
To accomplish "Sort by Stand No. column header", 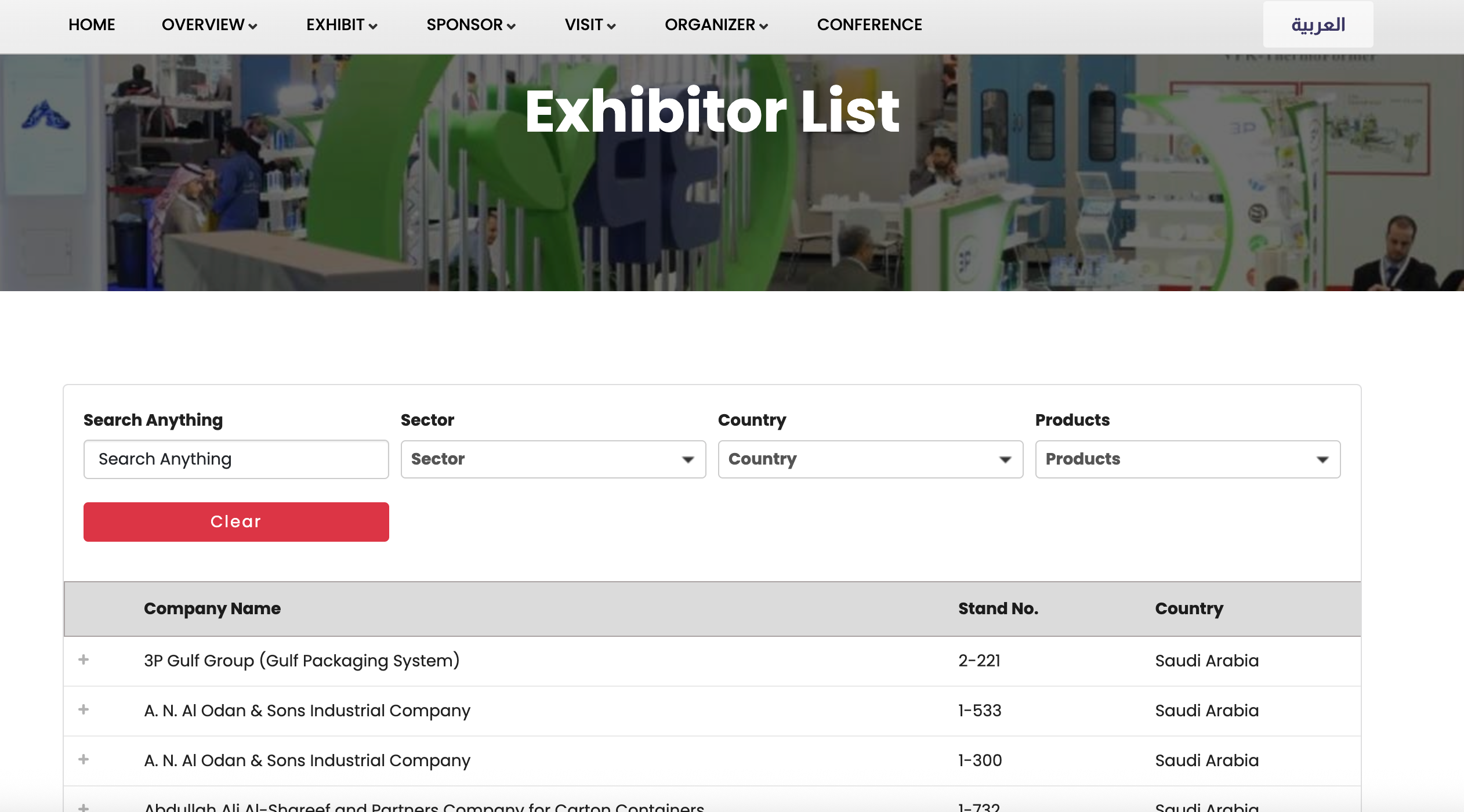I will 998,609.
